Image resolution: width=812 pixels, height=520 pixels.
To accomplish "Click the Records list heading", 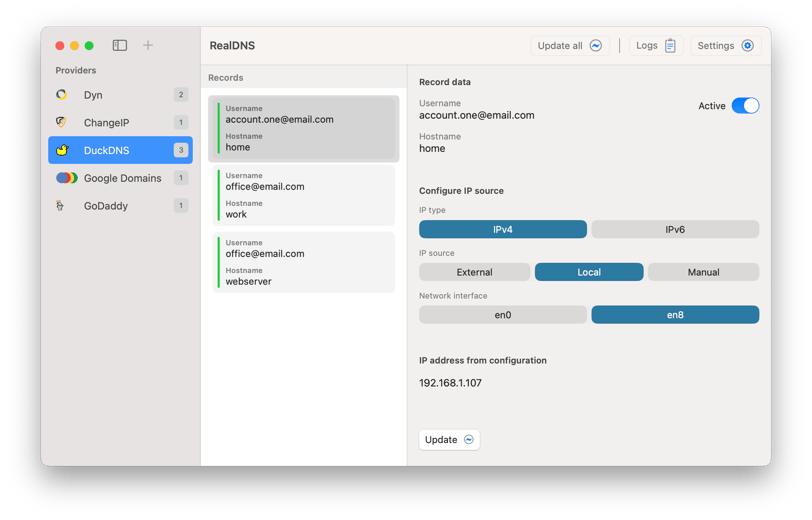I will click(226, 78).
